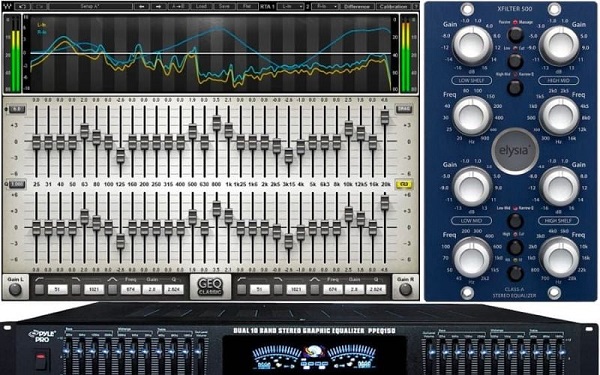Viewport: 600px width, 375px height.
Task: Open the Setup A preset name field
Action: tap(91, 7)
